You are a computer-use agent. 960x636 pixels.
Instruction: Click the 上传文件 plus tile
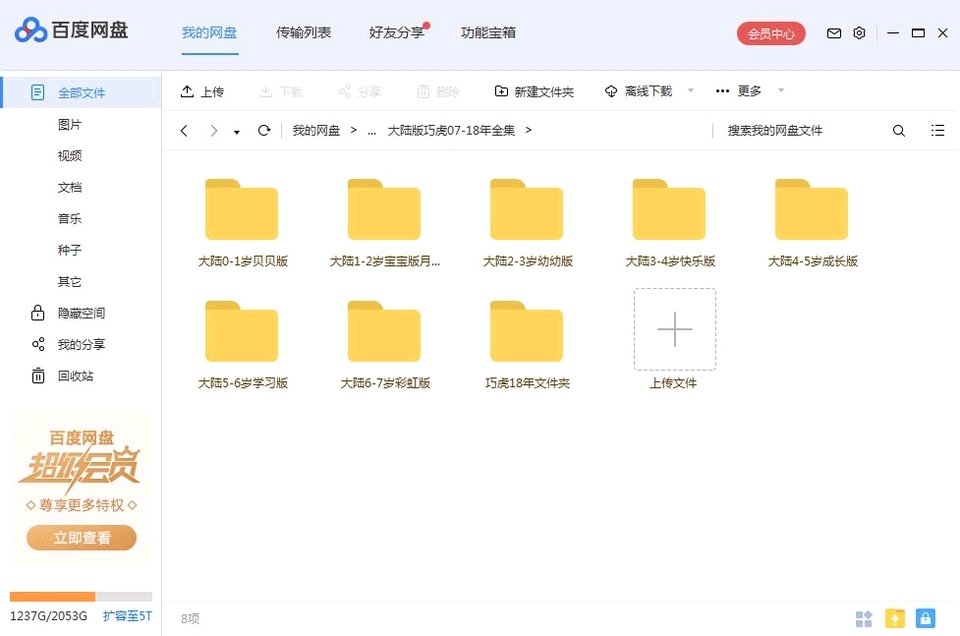point(675,329)
